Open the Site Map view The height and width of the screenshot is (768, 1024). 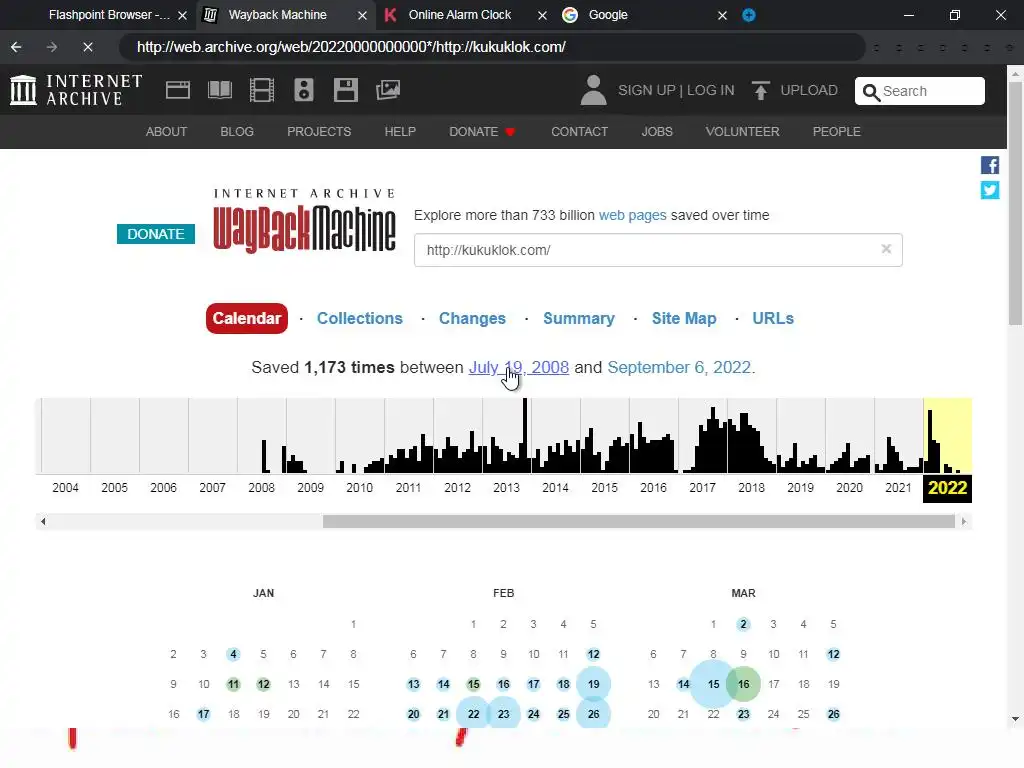[684, 318]
